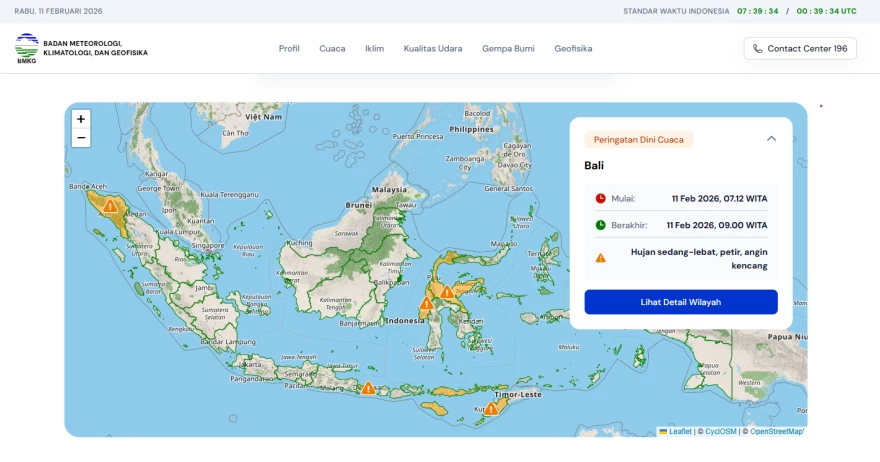Open the Geofisika menu
The width and height of the screenshot is (880, 462).
tap(573, 49)
